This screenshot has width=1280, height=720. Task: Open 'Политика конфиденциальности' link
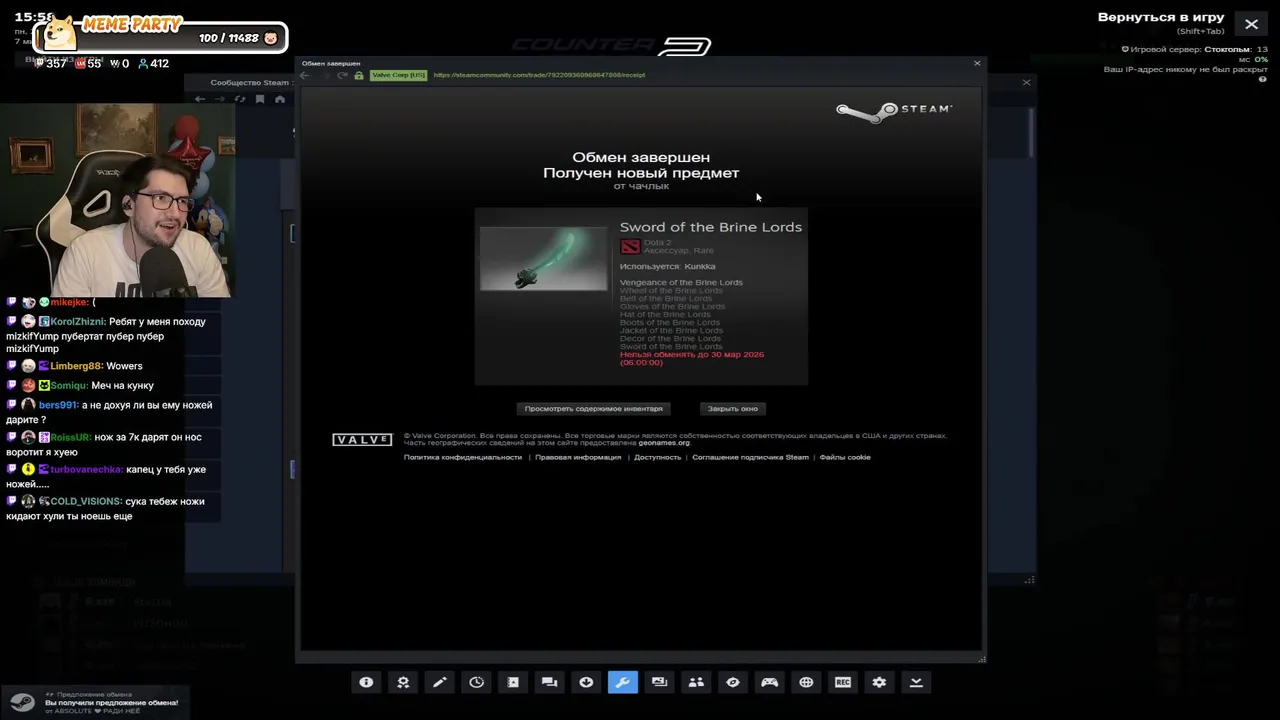(463, 457)
